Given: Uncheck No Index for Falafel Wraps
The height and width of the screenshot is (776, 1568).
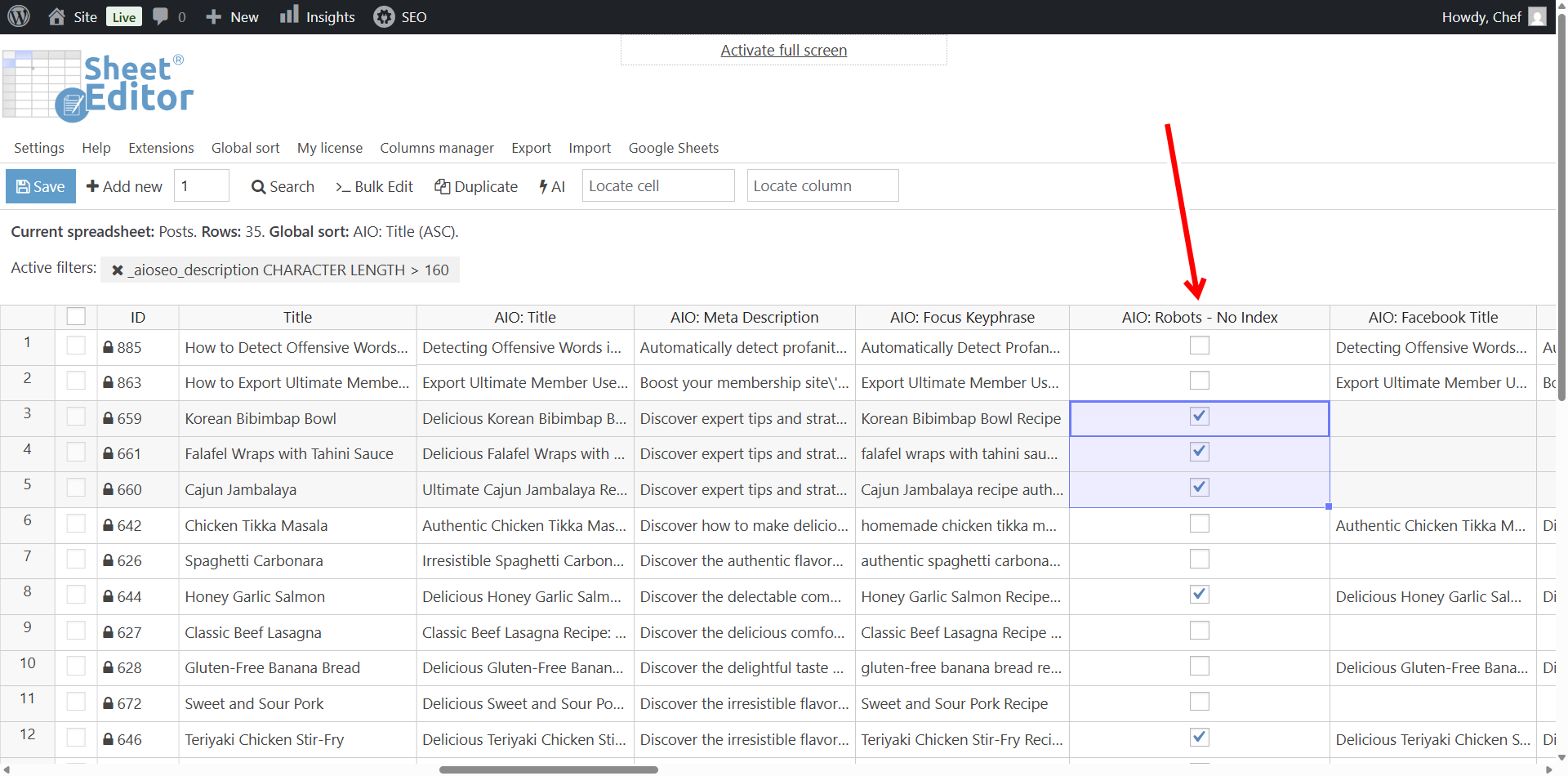Looking at the screenshot, I should pos(1199,452).
